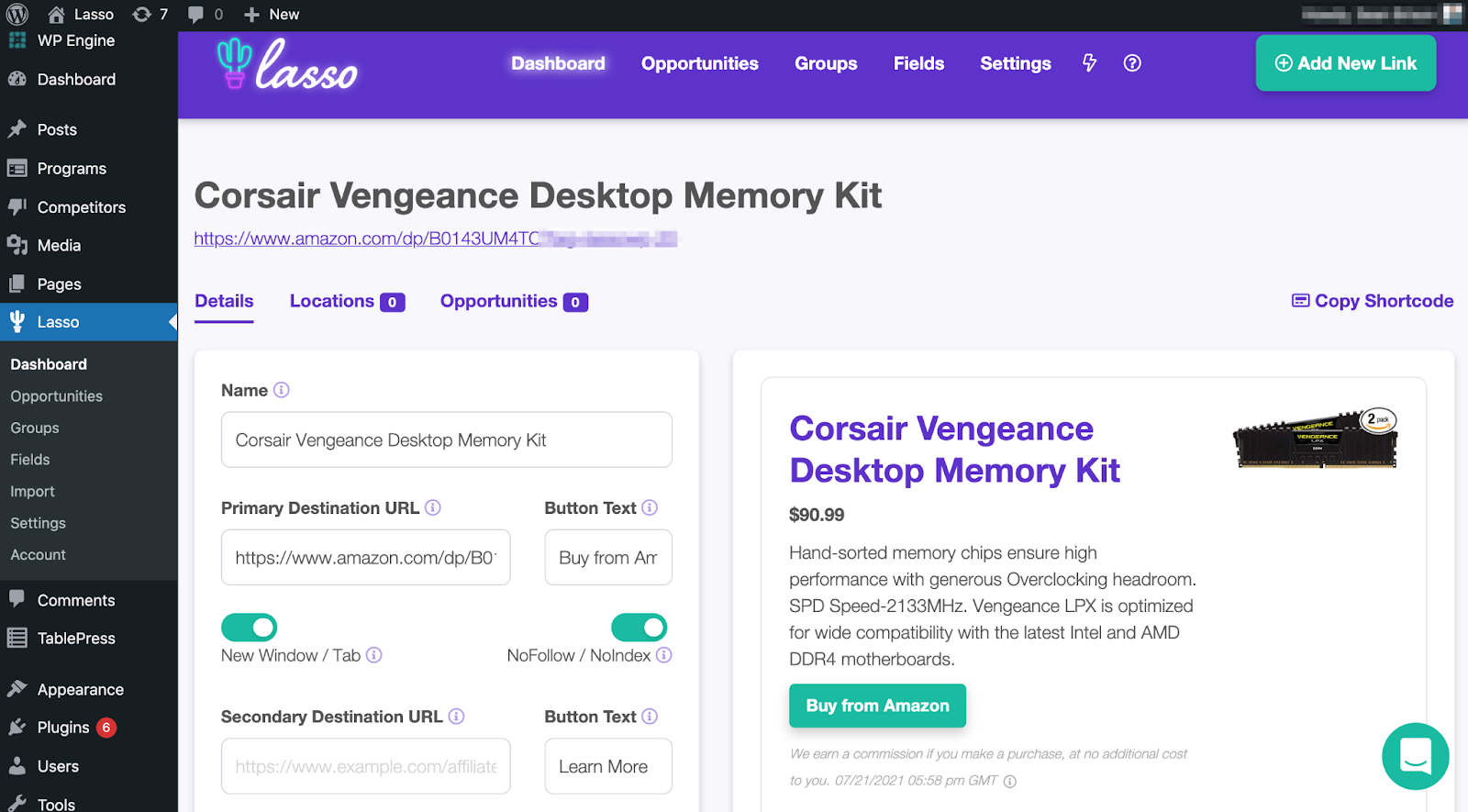Click the disclosure info icon after GMT timestamp
The height and width of the screenshot is (812, 1468).
pyautogui.click(x=1010, y=782)
